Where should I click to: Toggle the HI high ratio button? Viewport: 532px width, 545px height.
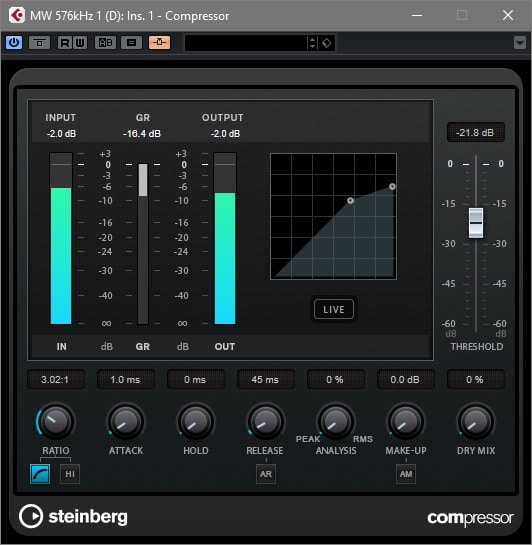pyautogui.click(x=70, y=474)
